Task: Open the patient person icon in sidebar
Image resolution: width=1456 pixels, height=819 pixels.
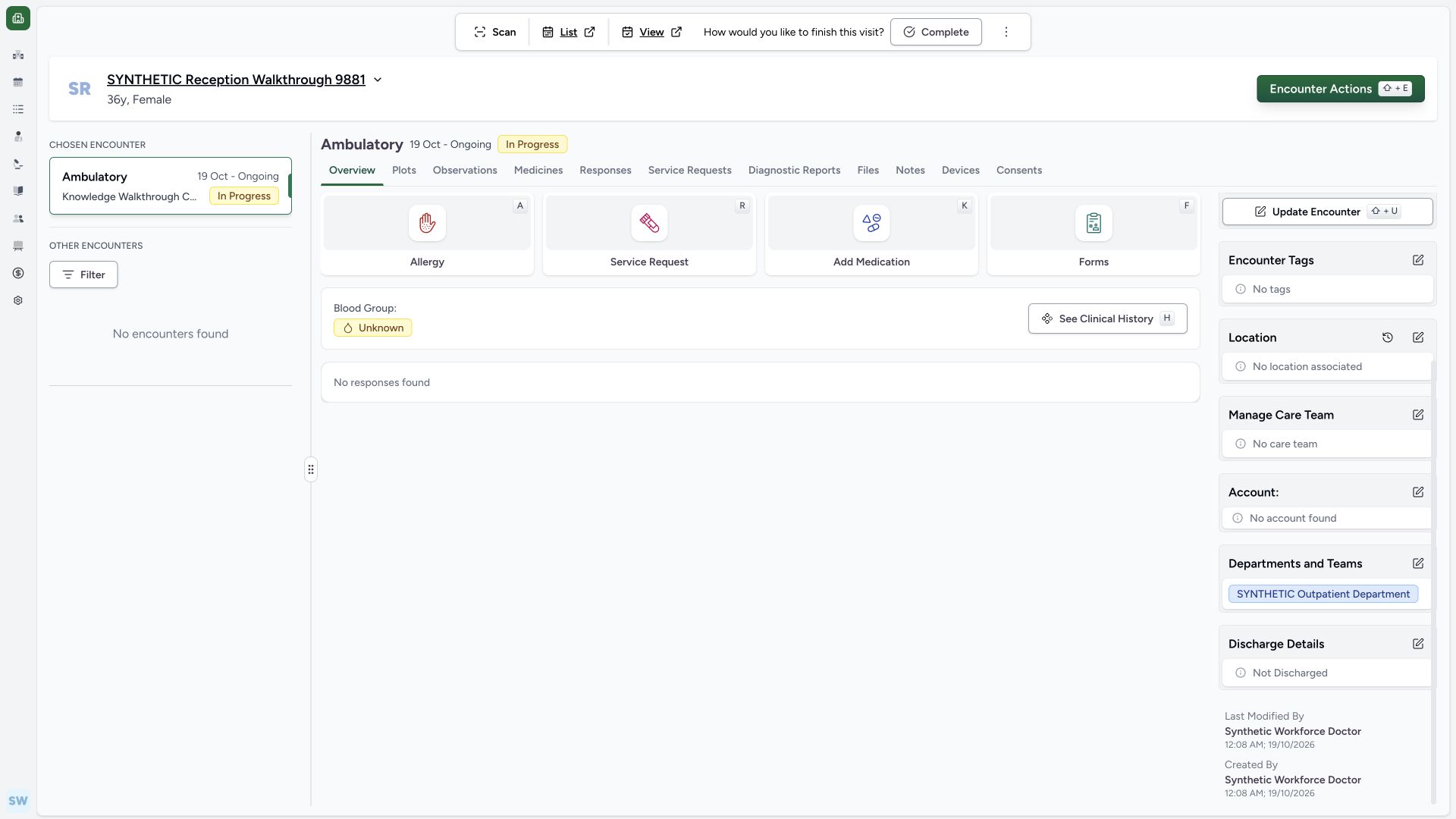Action: coord(18,136)
